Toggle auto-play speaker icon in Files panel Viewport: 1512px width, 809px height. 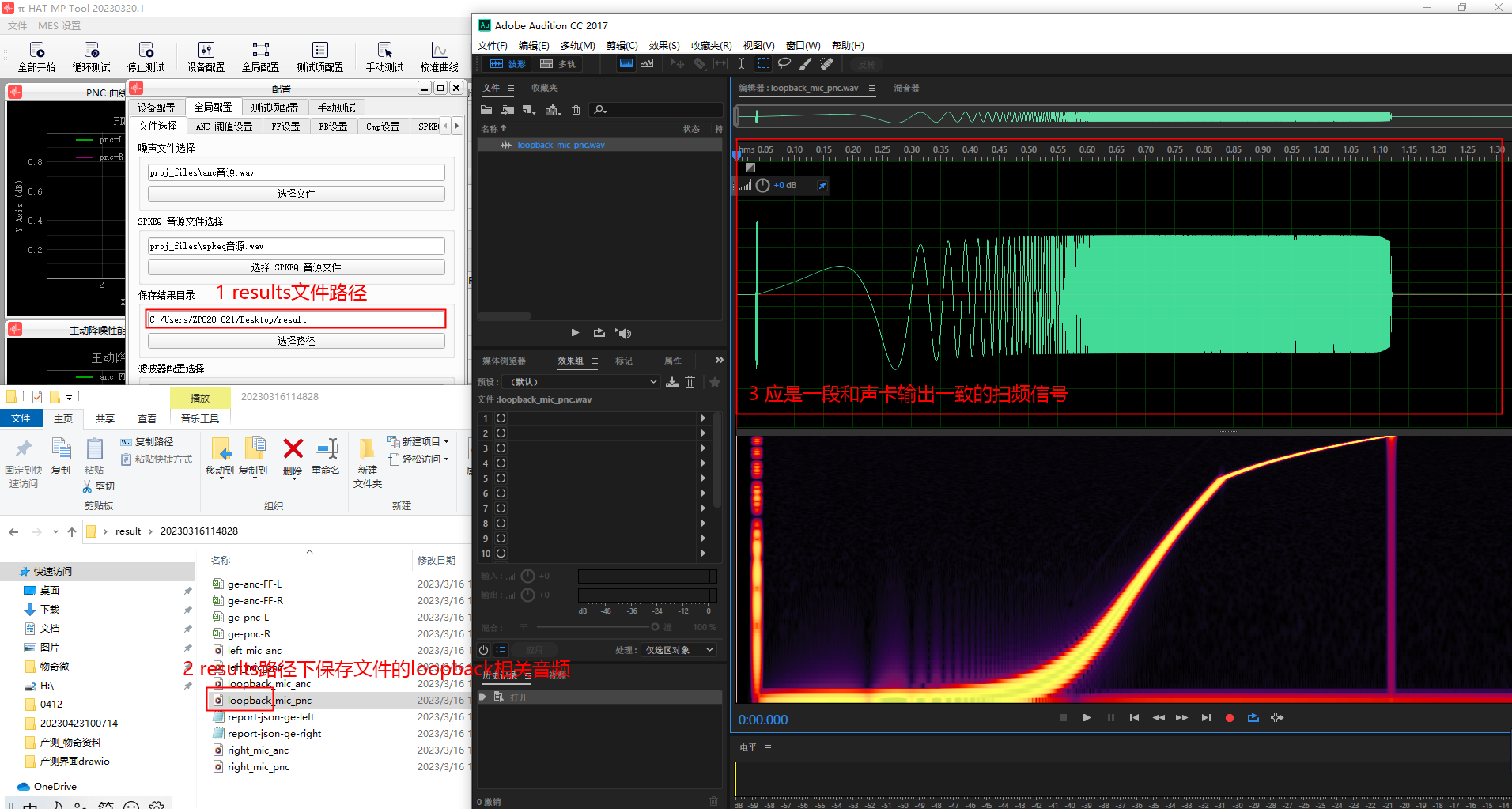[624, 333]
